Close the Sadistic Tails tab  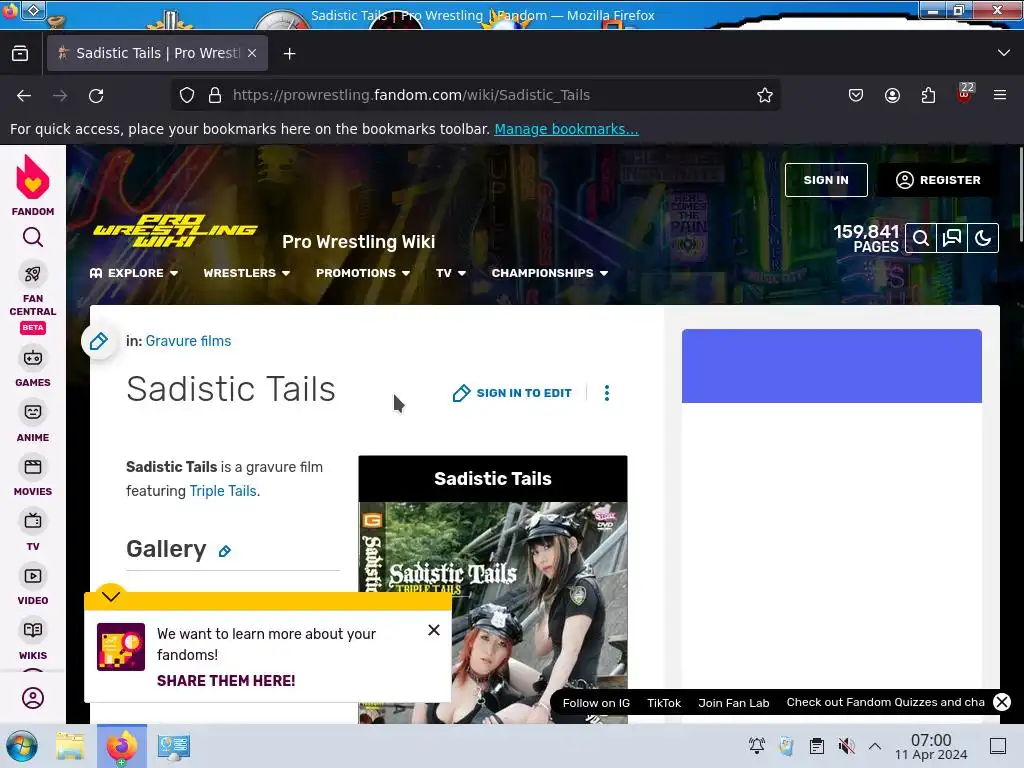pyautogui.click(x=252, y=53)
